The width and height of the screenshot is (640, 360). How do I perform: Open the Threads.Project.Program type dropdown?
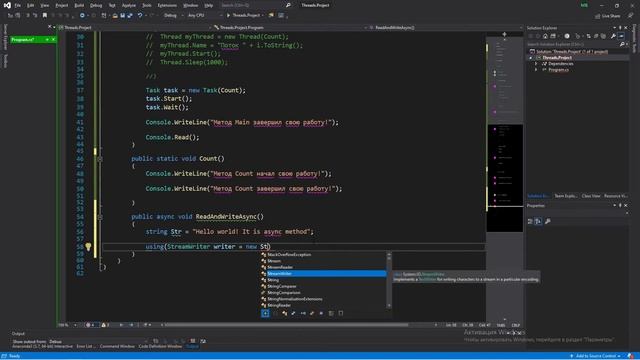point(289,27)
